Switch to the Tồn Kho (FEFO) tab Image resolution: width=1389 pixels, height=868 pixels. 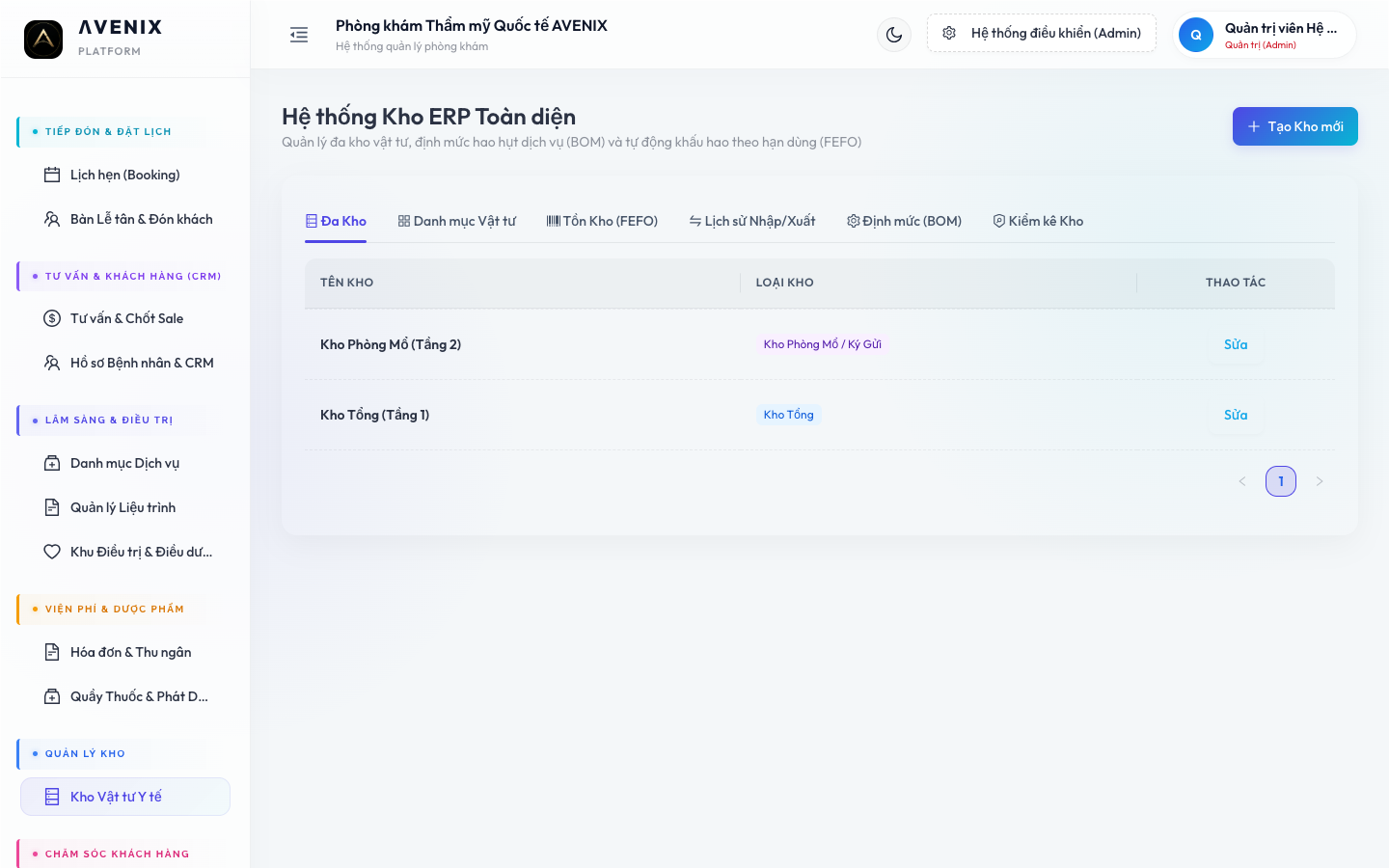602,221
